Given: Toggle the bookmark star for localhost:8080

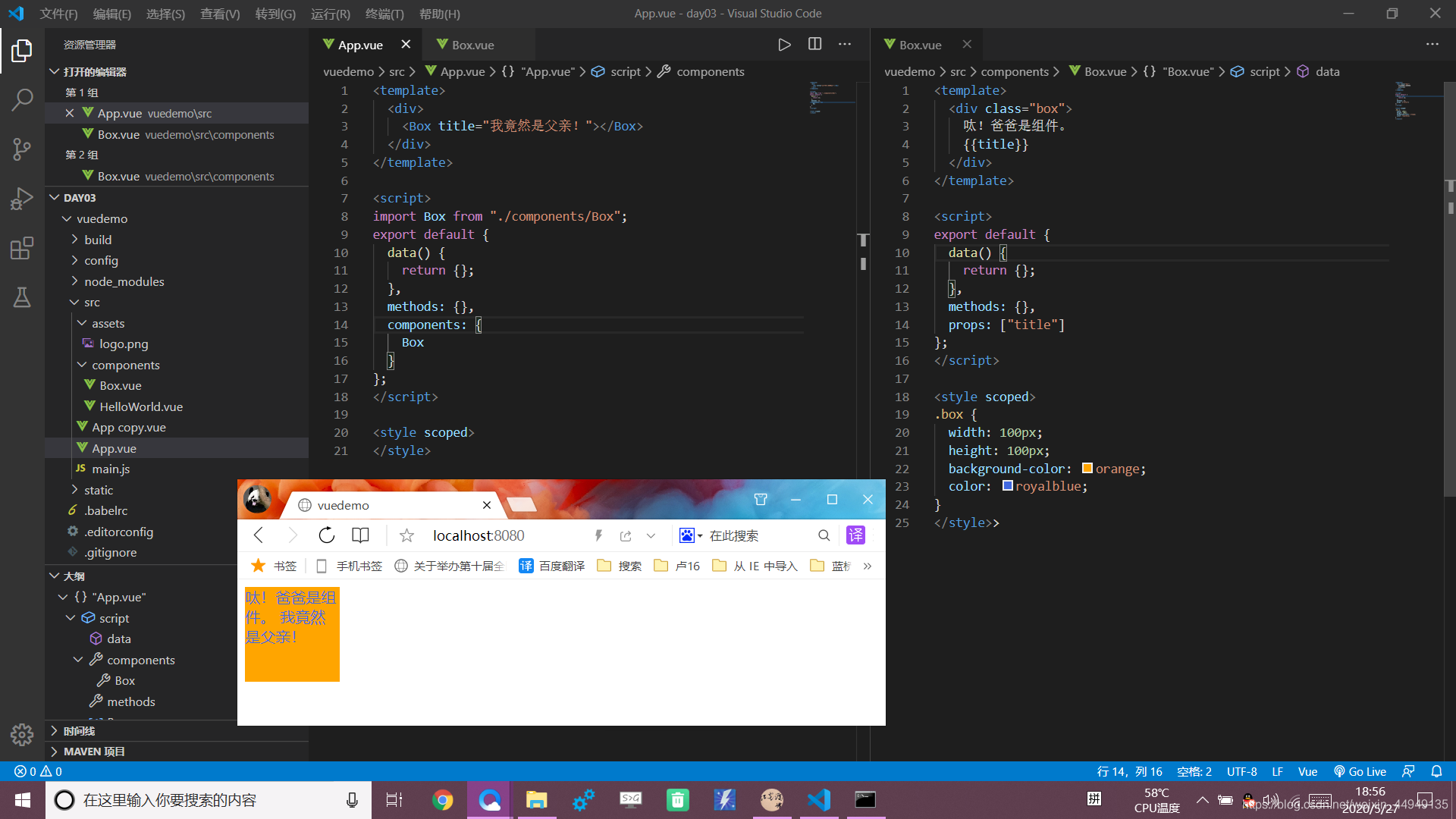Looking at the screenshot, I should click(x=406, y=535).
